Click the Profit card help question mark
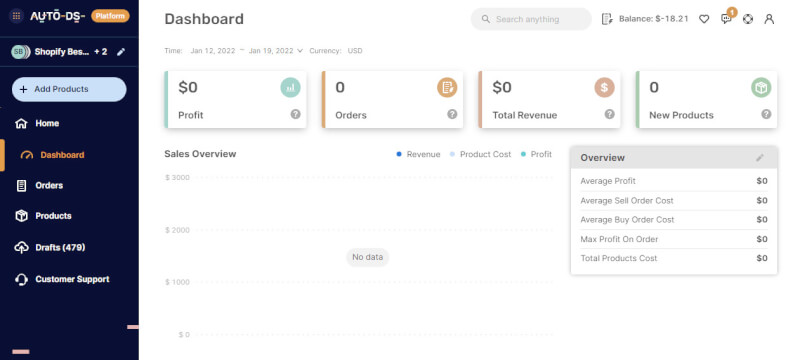800x360 pixels. (x=295, y=114)
